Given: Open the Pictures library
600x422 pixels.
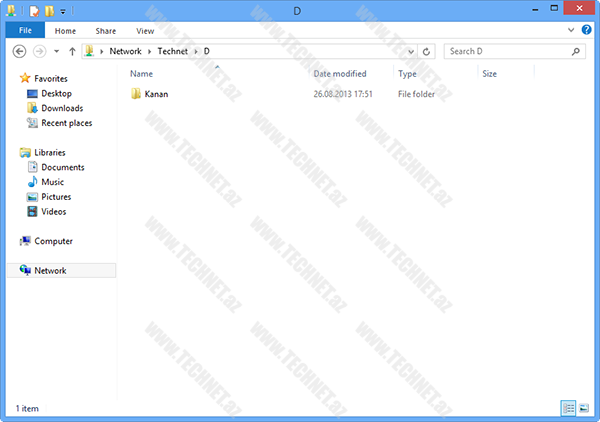Looking at the screenshot, I should (56, 197).
